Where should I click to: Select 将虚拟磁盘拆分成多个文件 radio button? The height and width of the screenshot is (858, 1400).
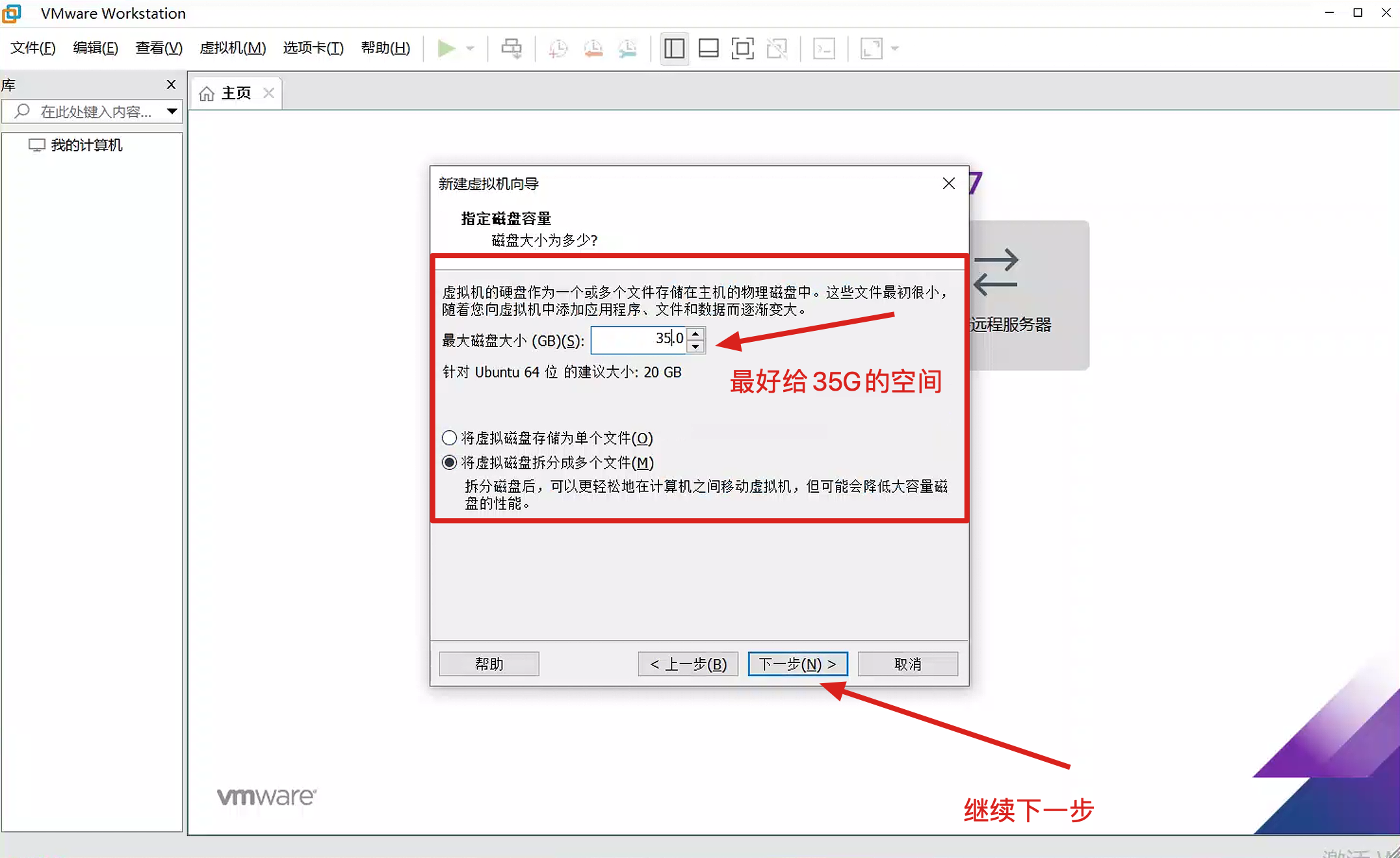pos(449,462)
